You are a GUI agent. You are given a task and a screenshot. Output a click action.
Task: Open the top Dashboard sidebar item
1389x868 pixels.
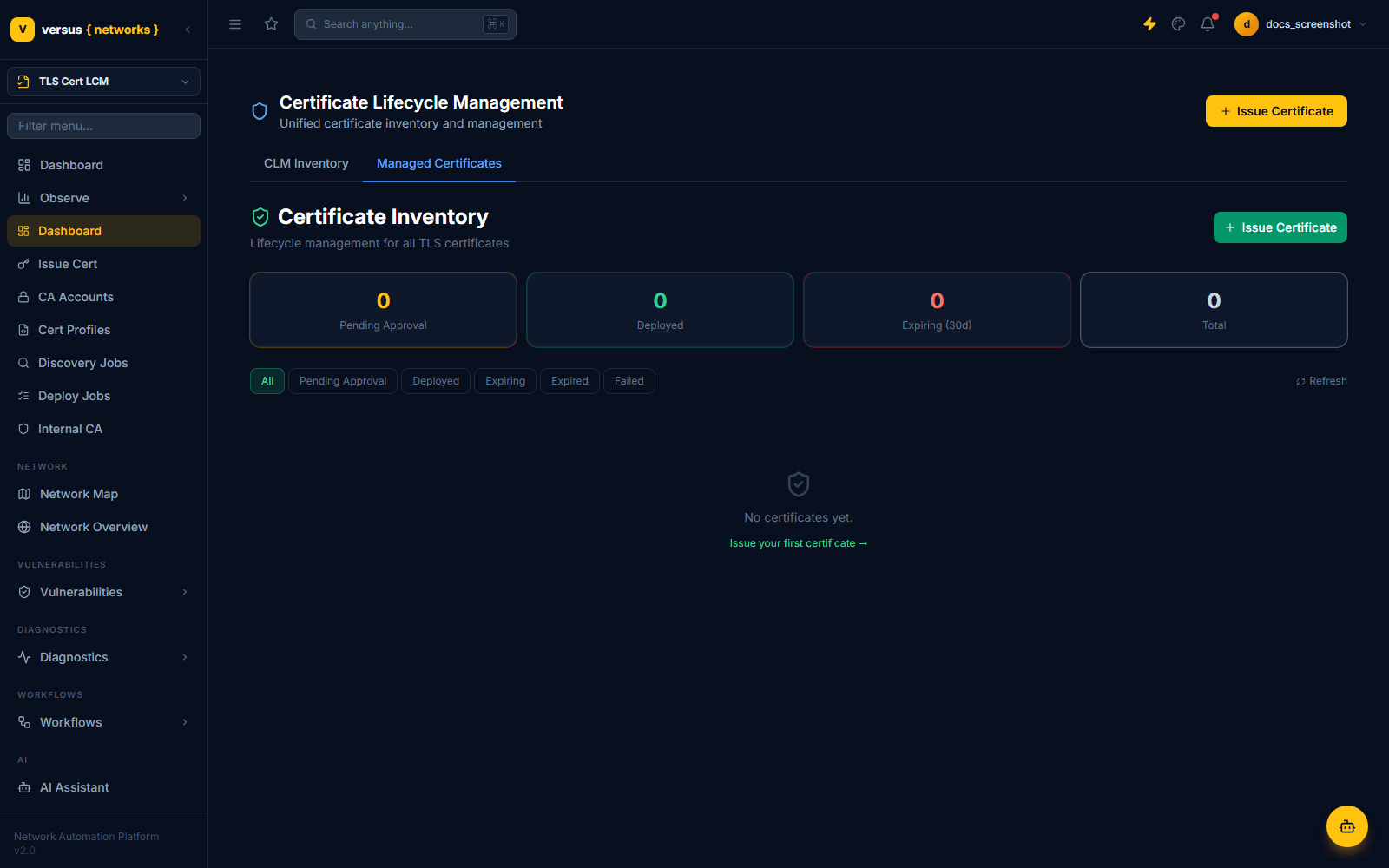click(103, 165)
